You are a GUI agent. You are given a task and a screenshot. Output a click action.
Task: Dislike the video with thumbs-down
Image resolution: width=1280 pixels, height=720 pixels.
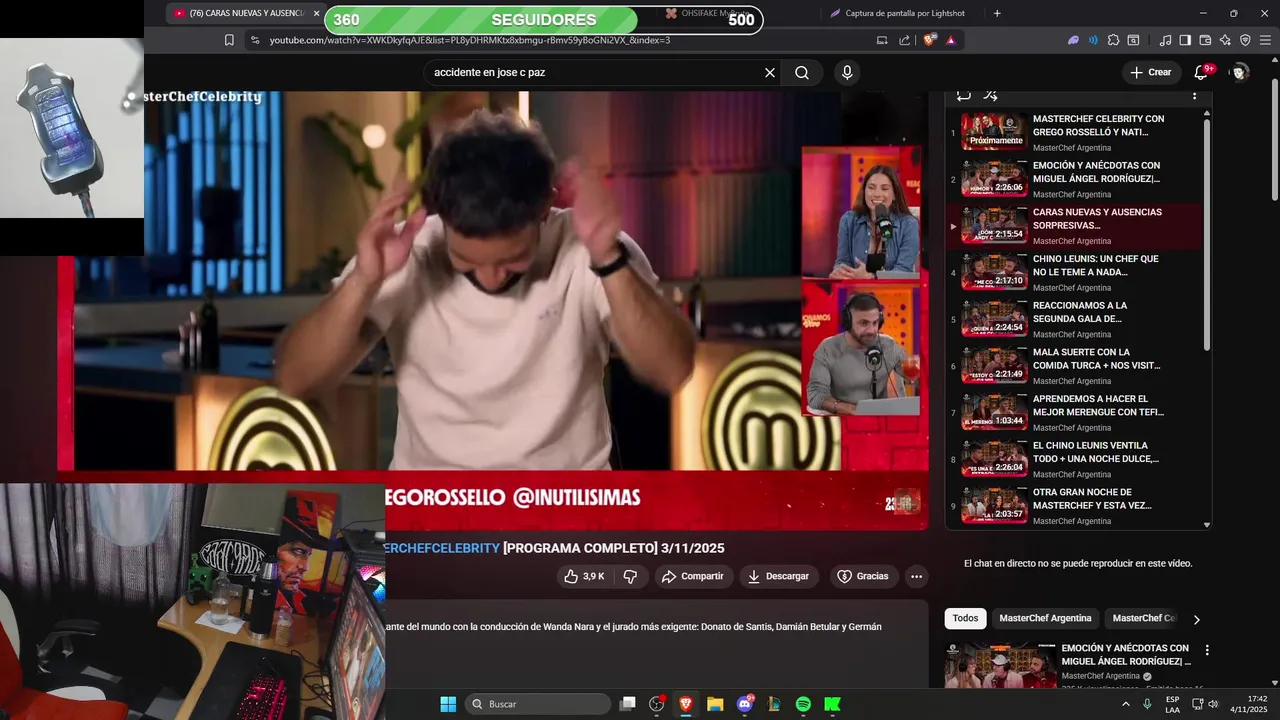tap(630, 576)
